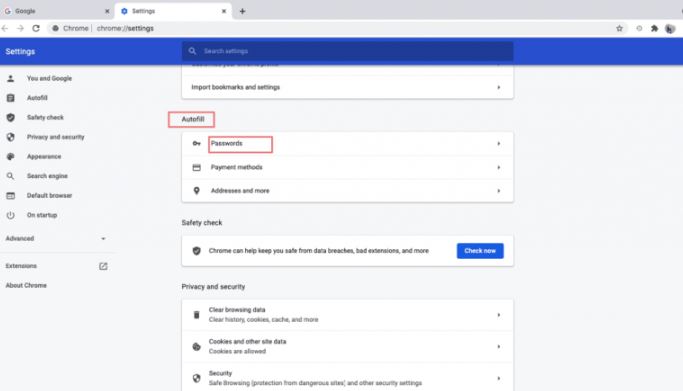
Task: Open Import bookmarks via its right arrow
Action: pyautogui.click(x=499, y=87)
